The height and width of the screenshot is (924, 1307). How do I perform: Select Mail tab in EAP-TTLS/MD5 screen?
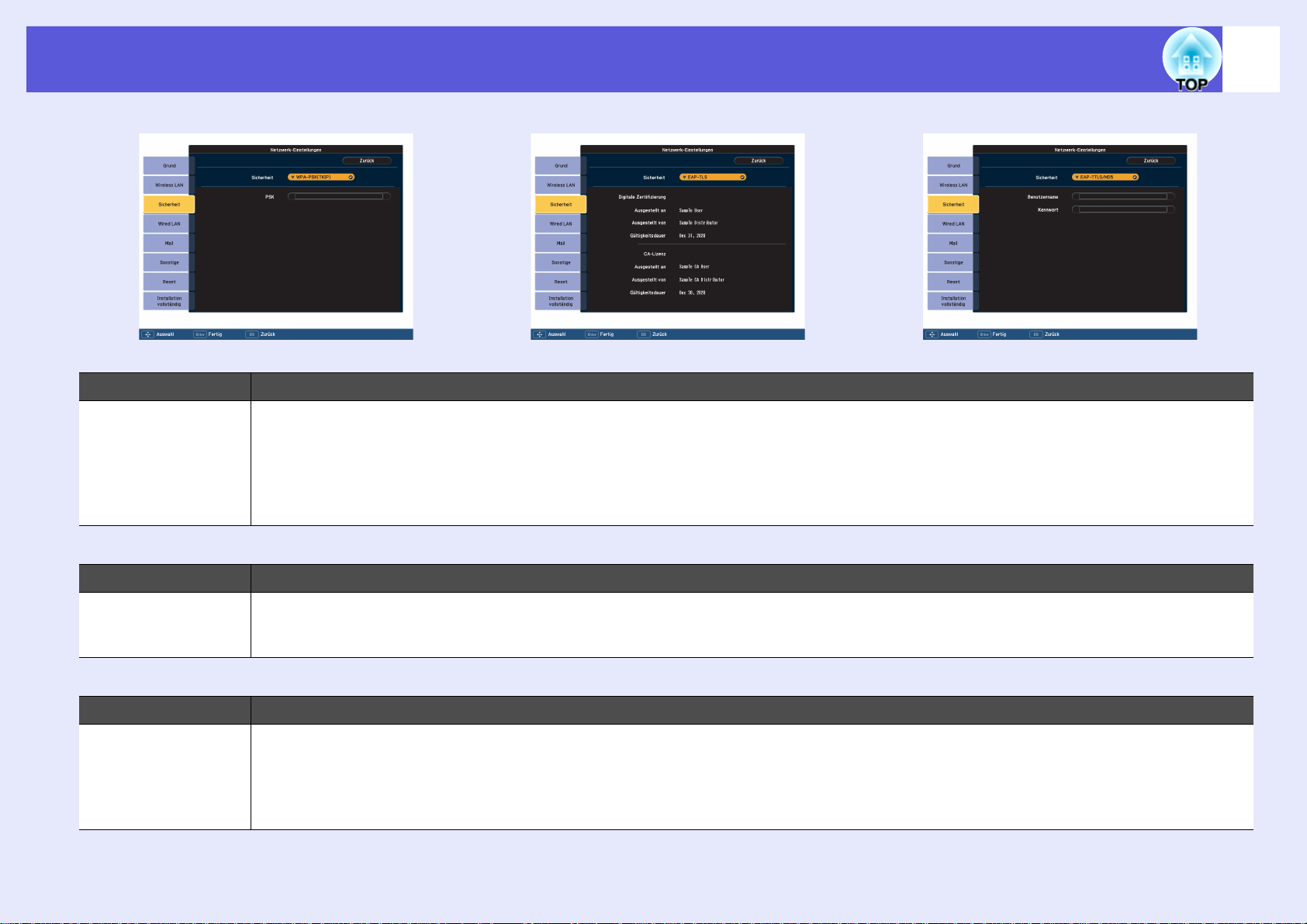[x=953, y=243]
